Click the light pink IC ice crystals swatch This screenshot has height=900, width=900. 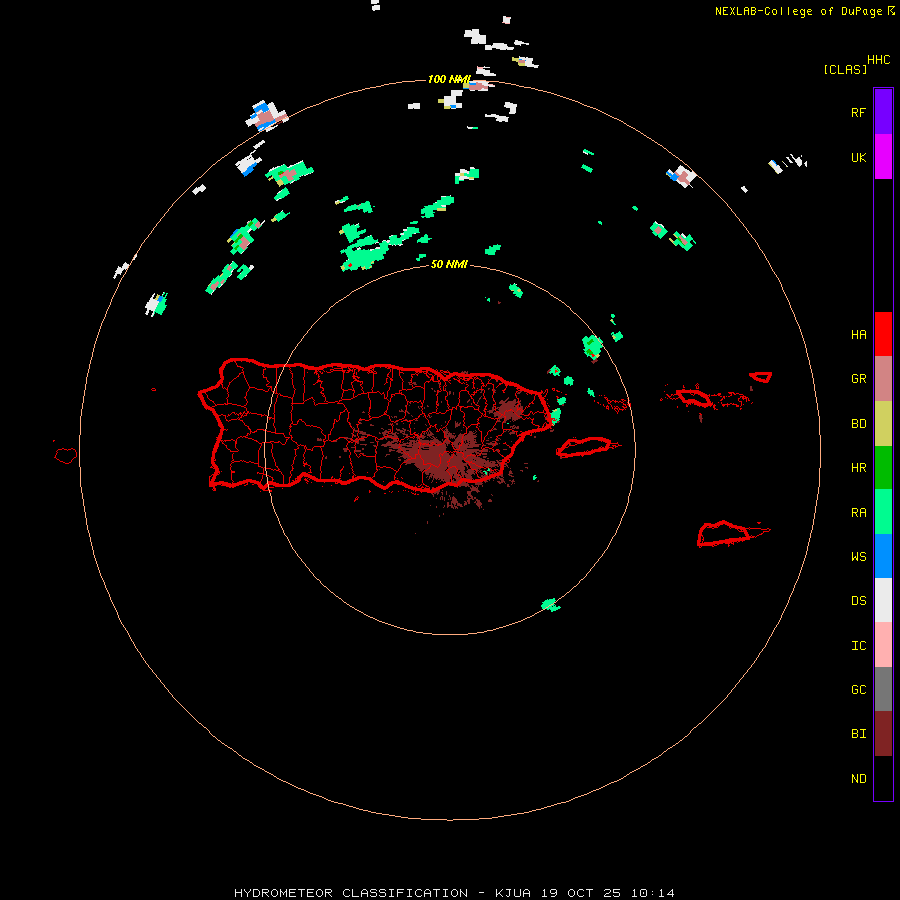[x=883, y=645]
